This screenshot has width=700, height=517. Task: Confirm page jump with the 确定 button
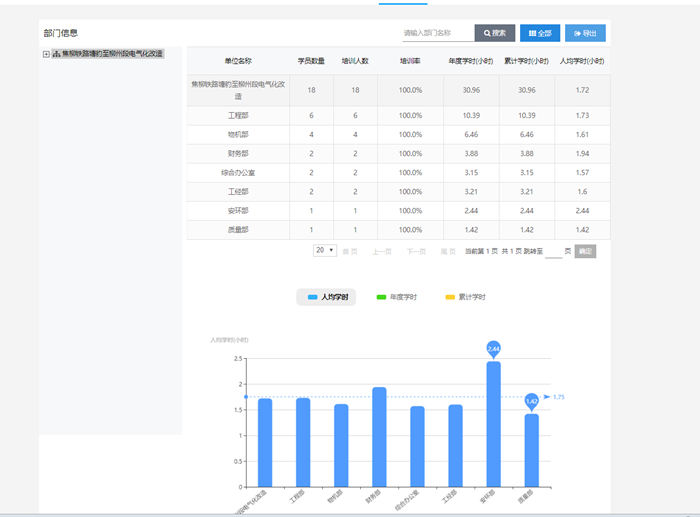pos(585,252)
